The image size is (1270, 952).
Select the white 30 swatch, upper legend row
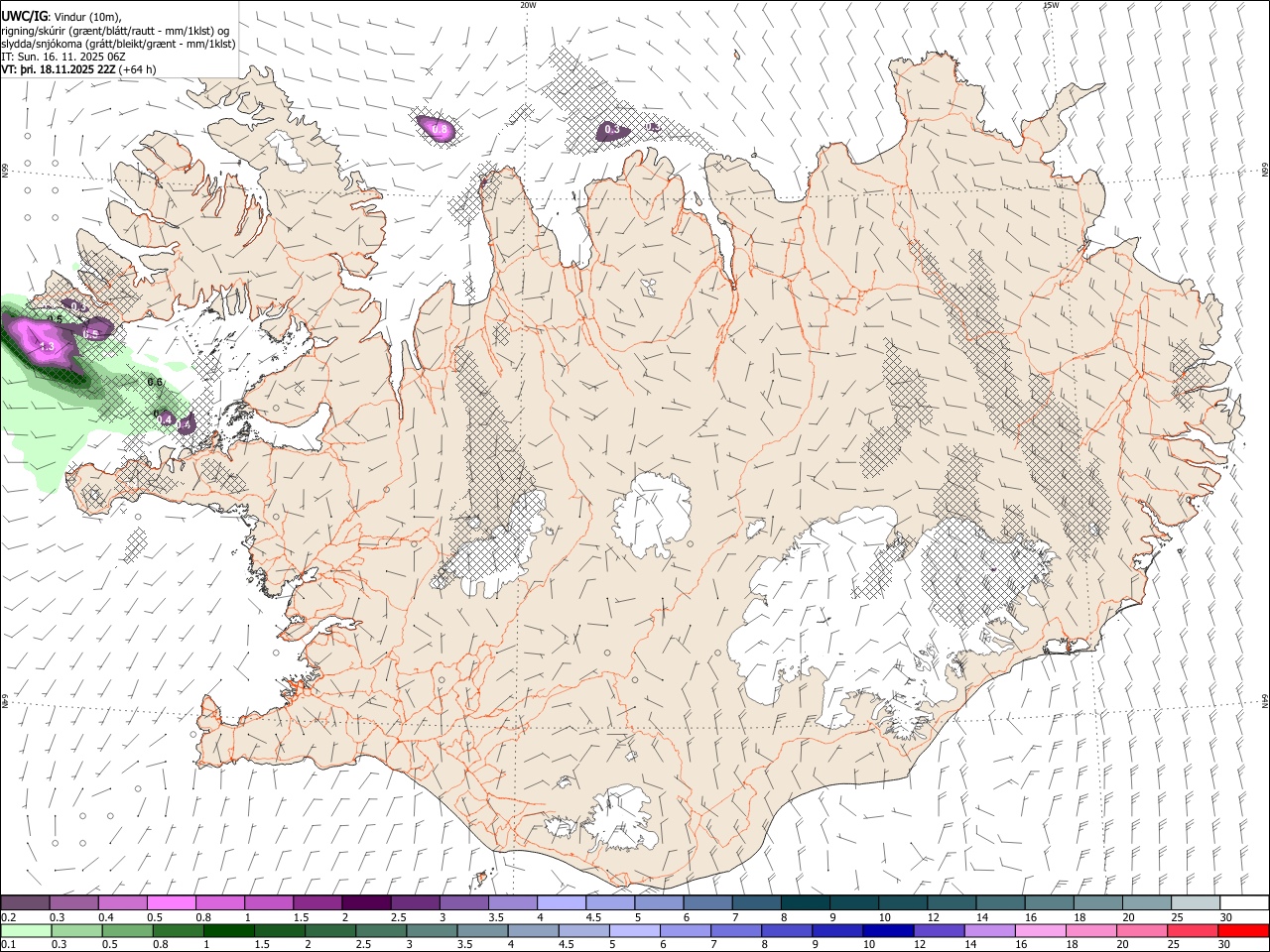click(1243, 903)
